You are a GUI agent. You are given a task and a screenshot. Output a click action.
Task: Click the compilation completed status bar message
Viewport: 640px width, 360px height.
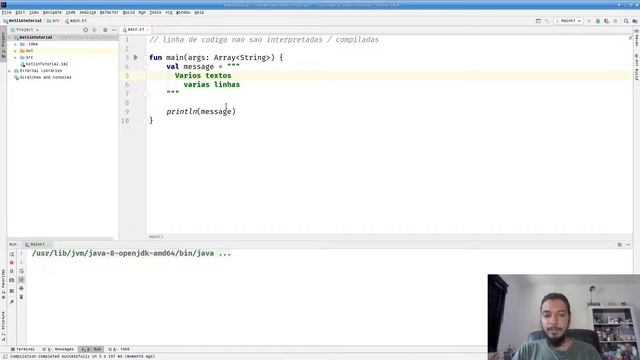pyautogui.click(x=82, y=356)
